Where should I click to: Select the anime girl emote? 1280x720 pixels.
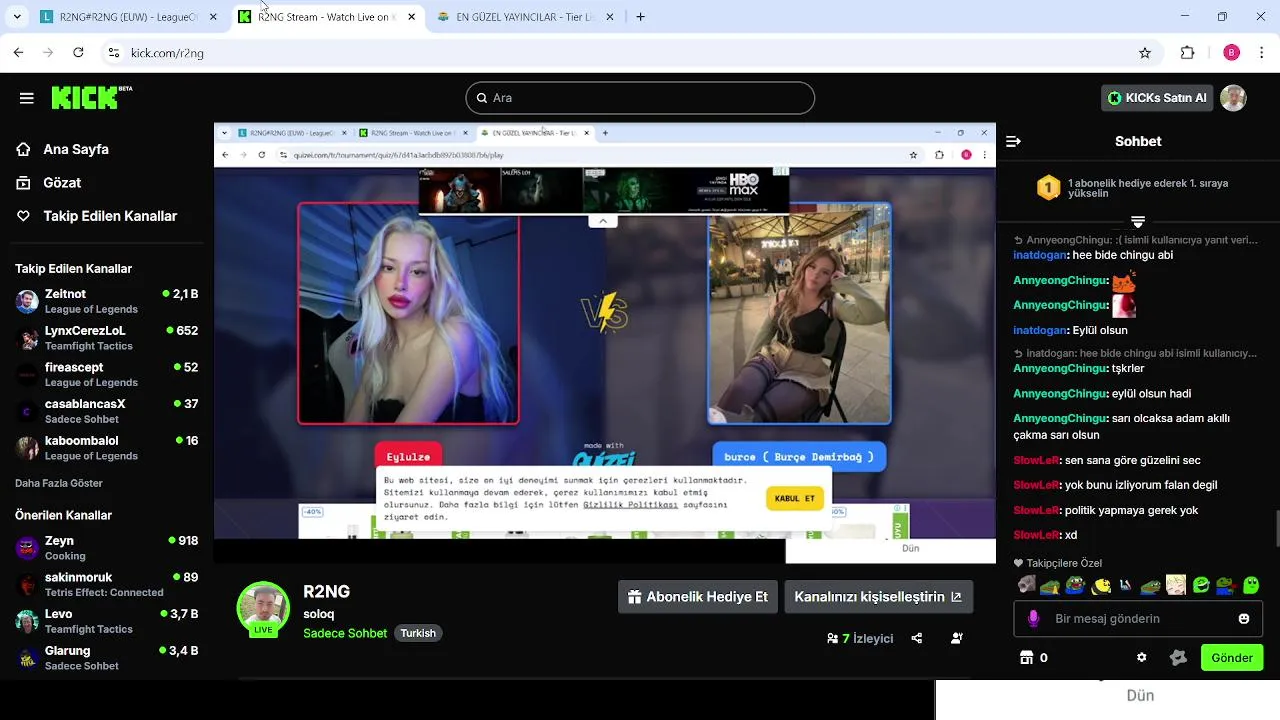click(1176, 585)
